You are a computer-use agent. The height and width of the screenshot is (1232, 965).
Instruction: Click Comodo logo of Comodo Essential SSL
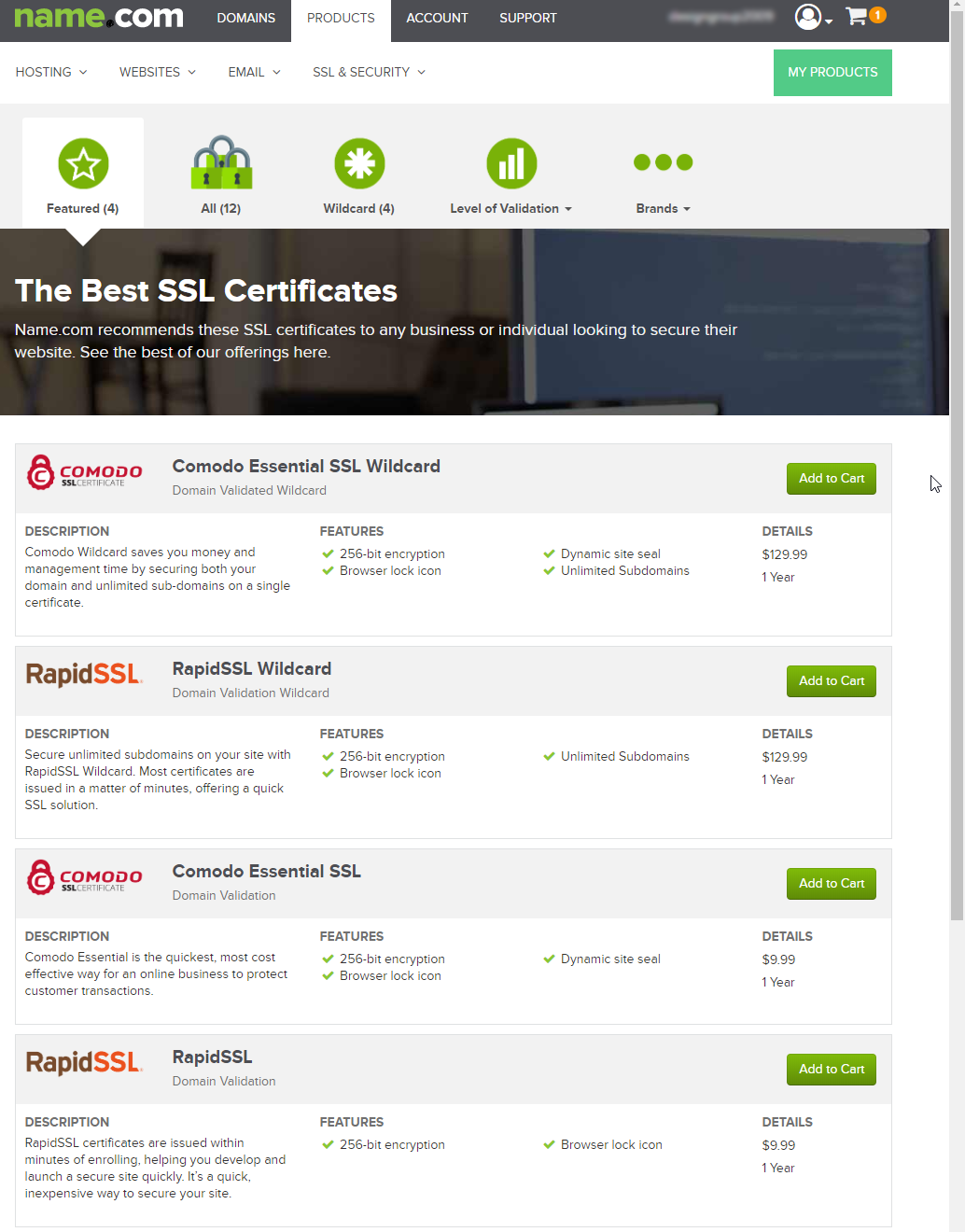point(84,877)
